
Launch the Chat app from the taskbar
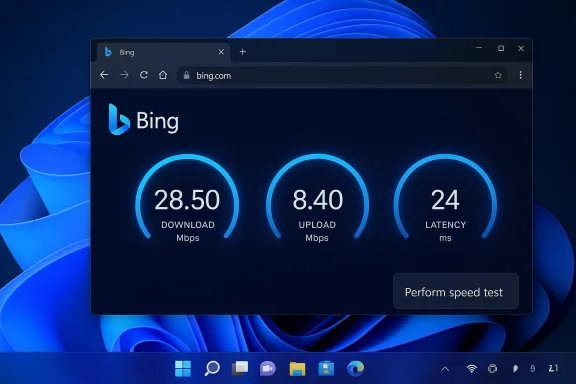click(268, 369)
